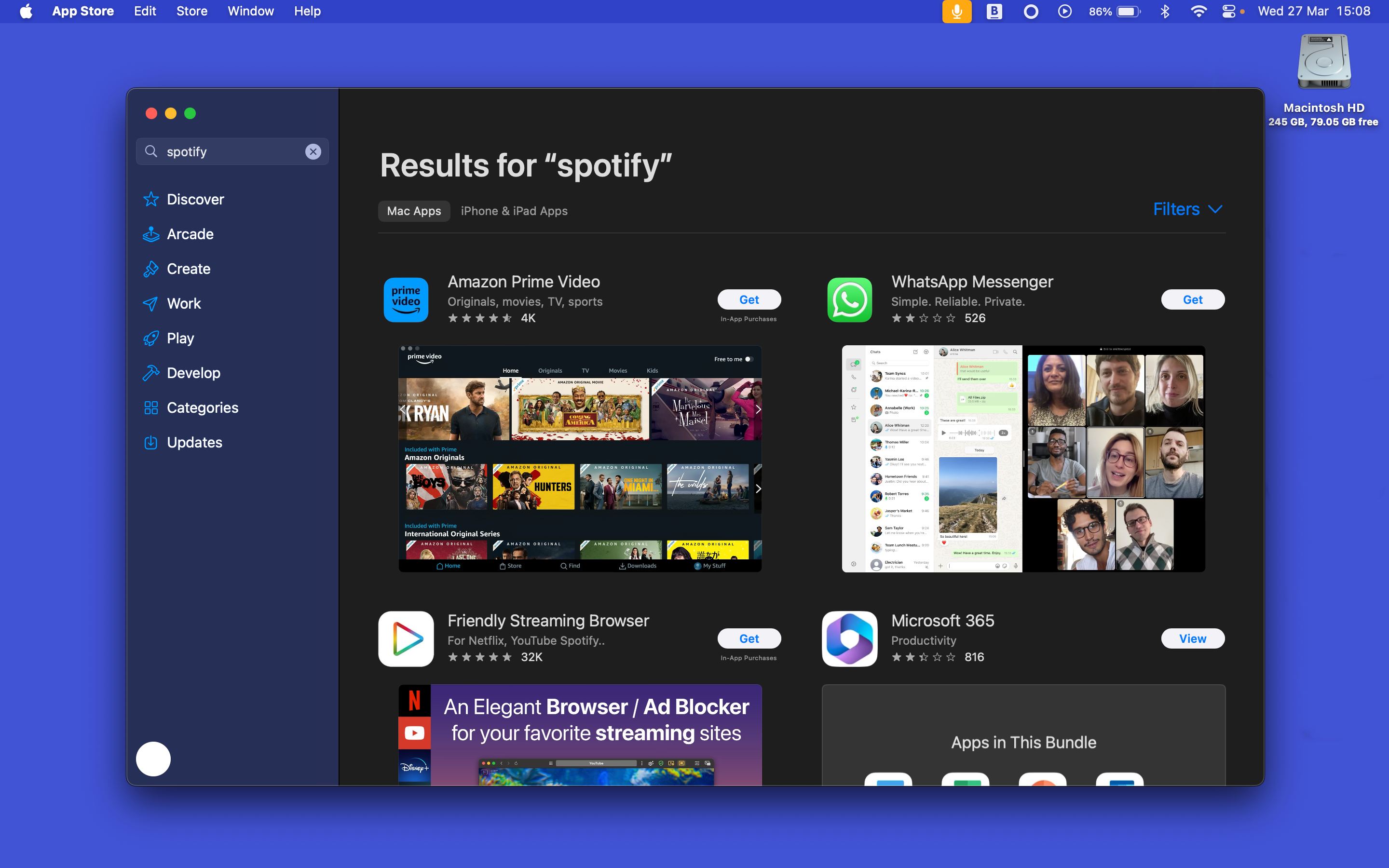Get Amazon Prime Video

[x=749, y=299]
